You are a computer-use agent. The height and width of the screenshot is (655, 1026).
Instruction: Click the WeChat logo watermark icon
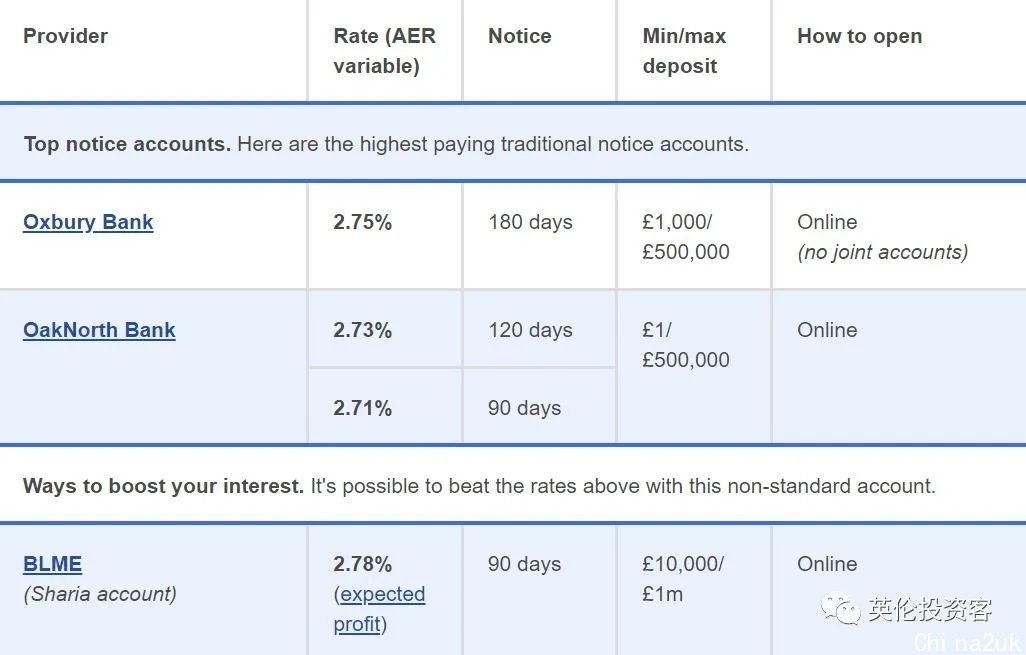click(841, 608)
